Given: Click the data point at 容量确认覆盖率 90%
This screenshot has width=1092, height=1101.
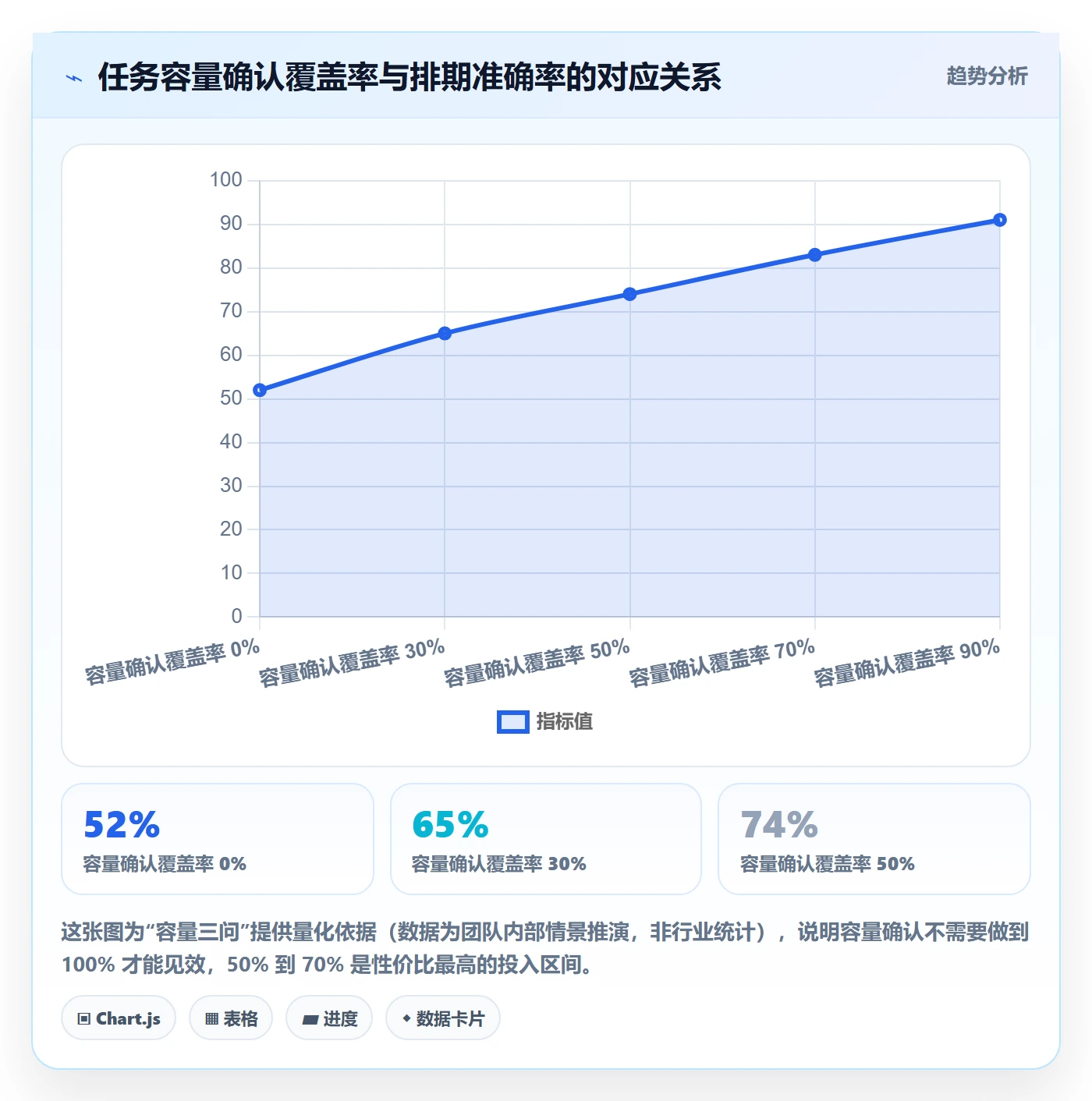Looking at the screenshot, I should pyautogui.click(x=1000, y=220).
